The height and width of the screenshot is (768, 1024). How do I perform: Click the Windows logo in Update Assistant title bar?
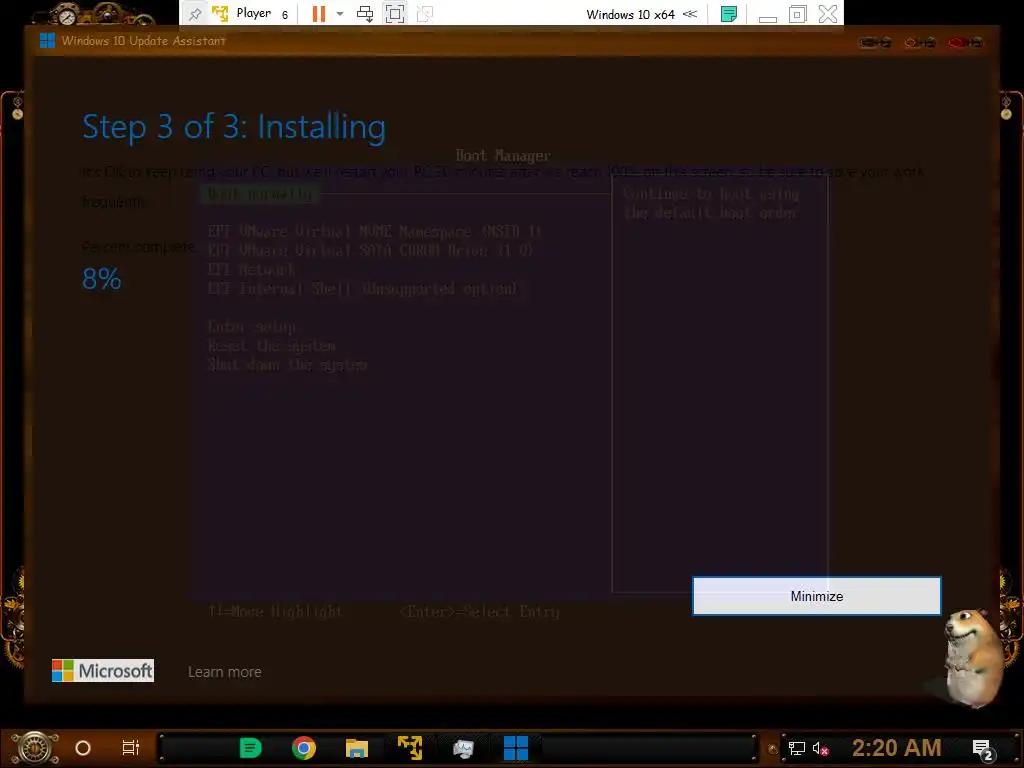click(47, 40)
